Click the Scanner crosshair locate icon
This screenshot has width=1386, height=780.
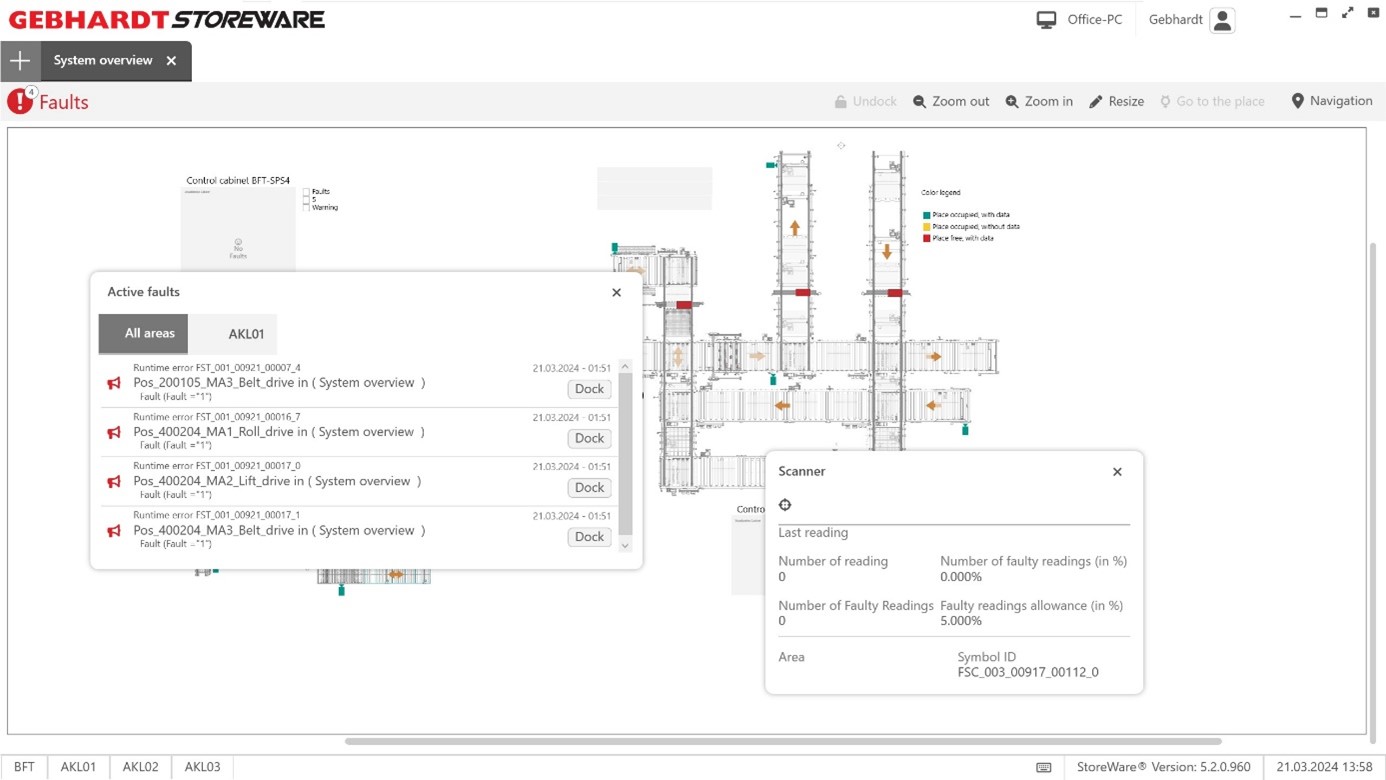785,505
